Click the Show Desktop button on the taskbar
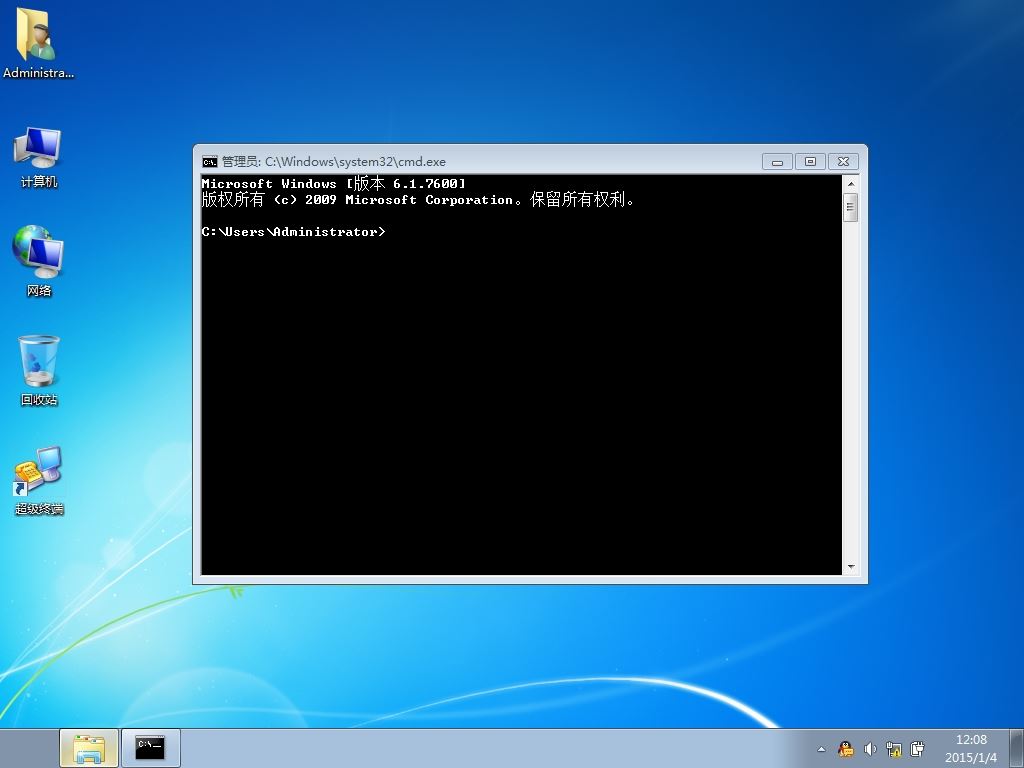 [1016, 748]
